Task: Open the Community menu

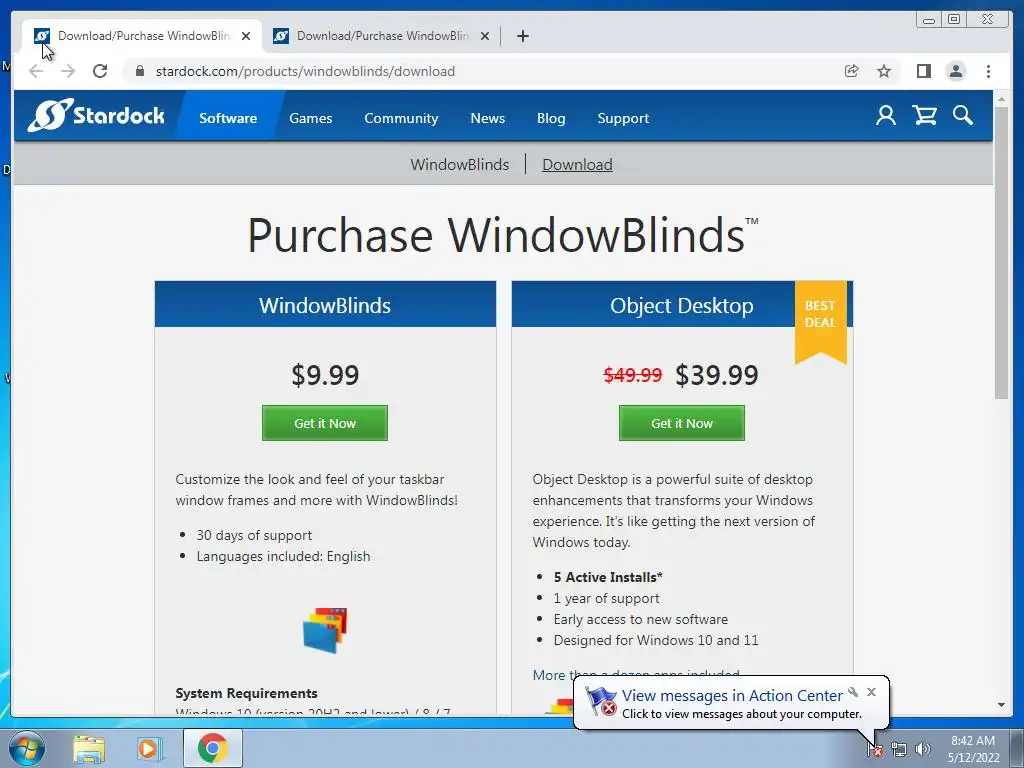Action: pyautogui.click(x=401, y=118)
